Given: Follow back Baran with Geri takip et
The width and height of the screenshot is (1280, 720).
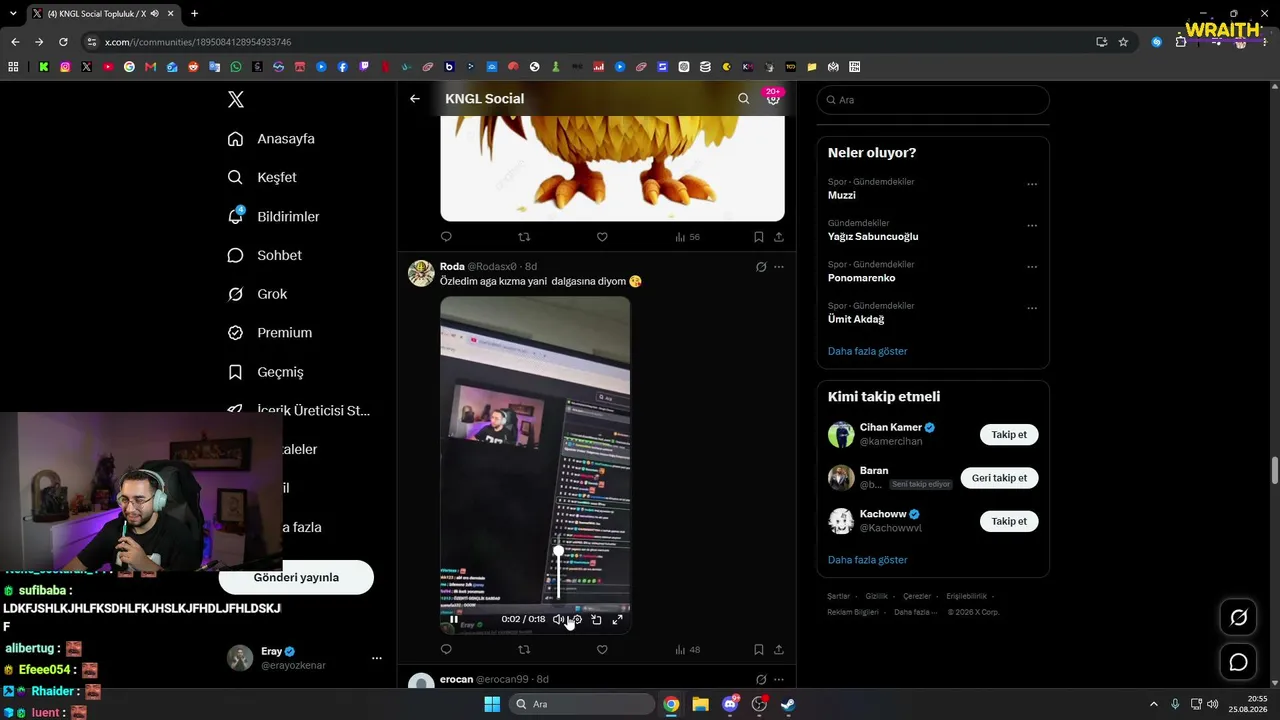Looking at the screenshot, I should pyautogui.click(x=1000, y=478).
